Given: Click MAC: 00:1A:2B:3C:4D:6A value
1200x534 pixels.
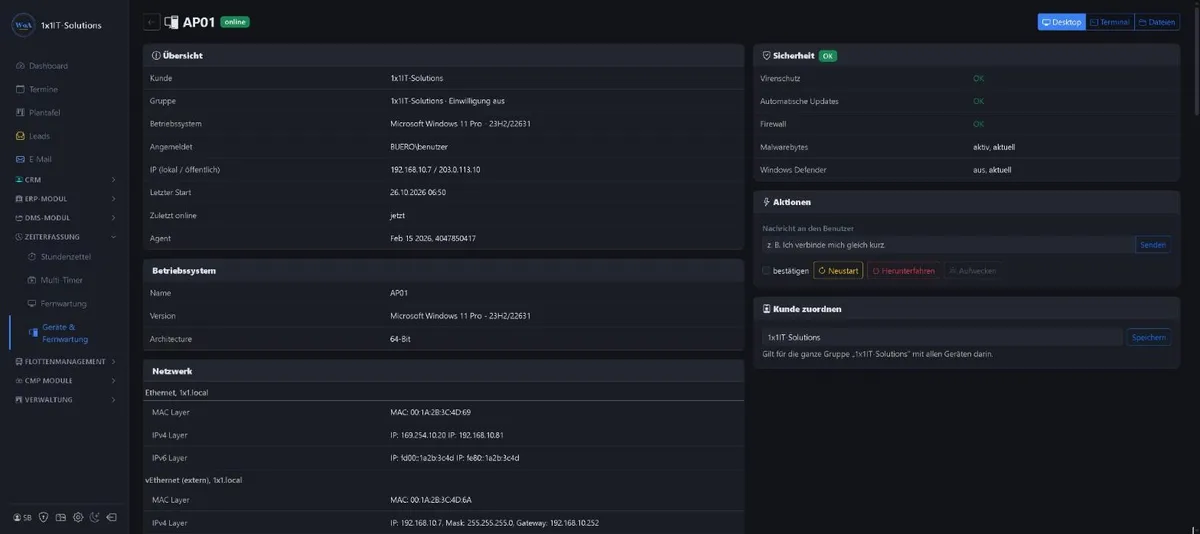Looking at the screenshot, I should click(430, 499).
